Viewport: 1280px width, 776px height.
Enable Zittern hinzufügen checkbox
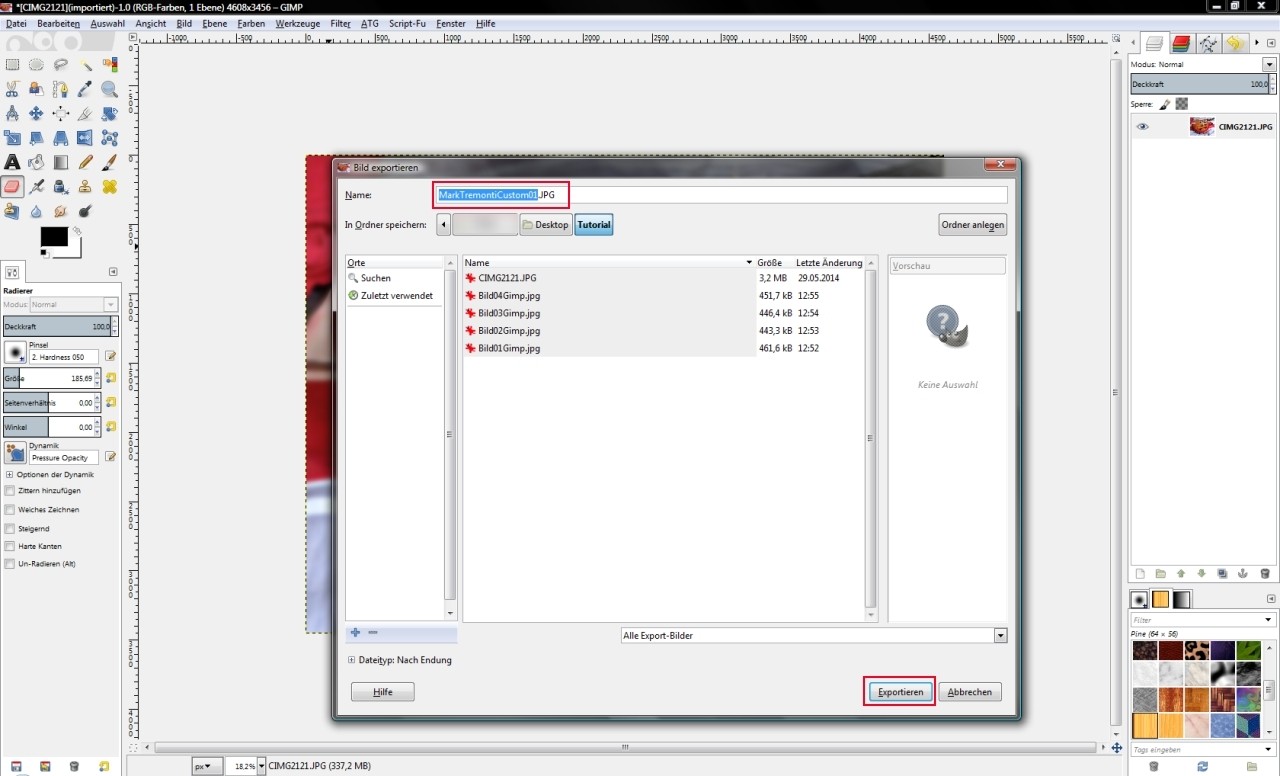(x=10, y=491)
